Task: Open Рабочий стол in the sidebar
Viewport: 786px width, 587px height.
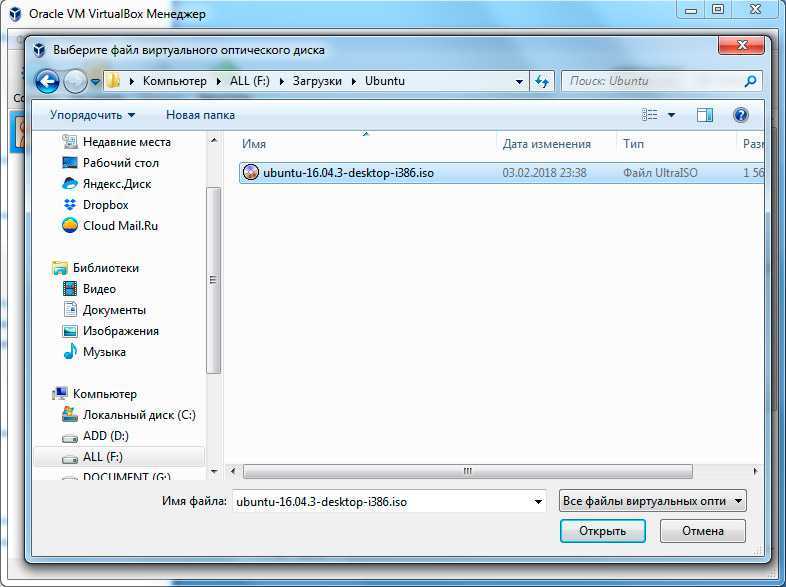Action: pyautogui.click(x=120, y=163)
